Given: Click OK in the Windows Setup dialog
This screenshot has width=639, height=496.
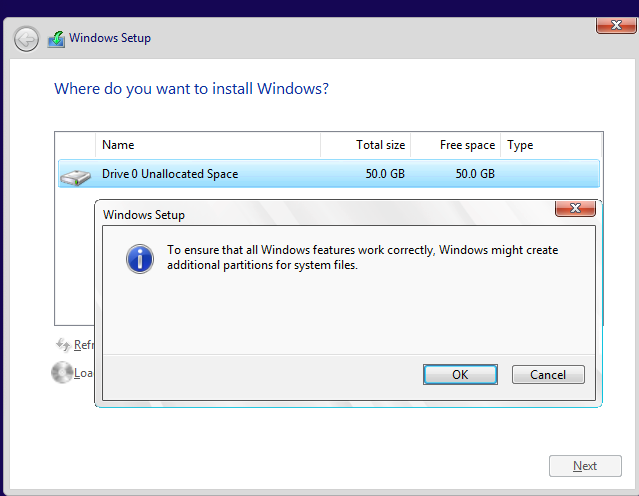Looking at the screenshot, I should pyautogui.click(x=460, y=374).
